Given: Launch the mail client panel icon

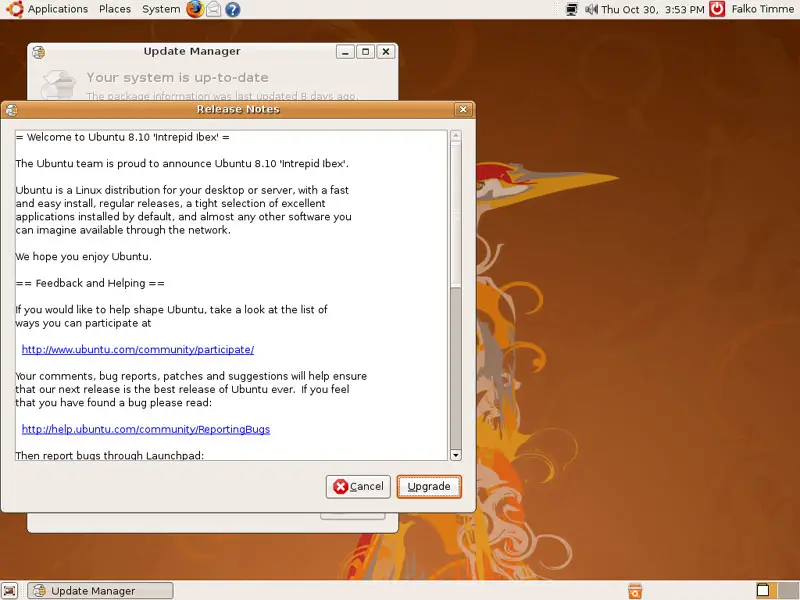Looking at the screenshot, I should [x=214, y=9].
